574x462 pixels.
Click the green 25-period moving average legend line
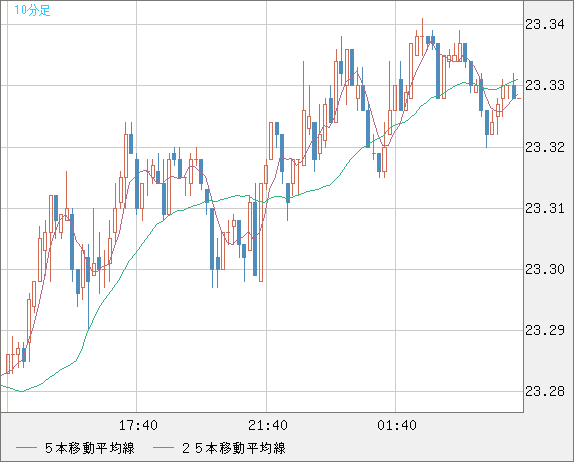click(163, 448)
